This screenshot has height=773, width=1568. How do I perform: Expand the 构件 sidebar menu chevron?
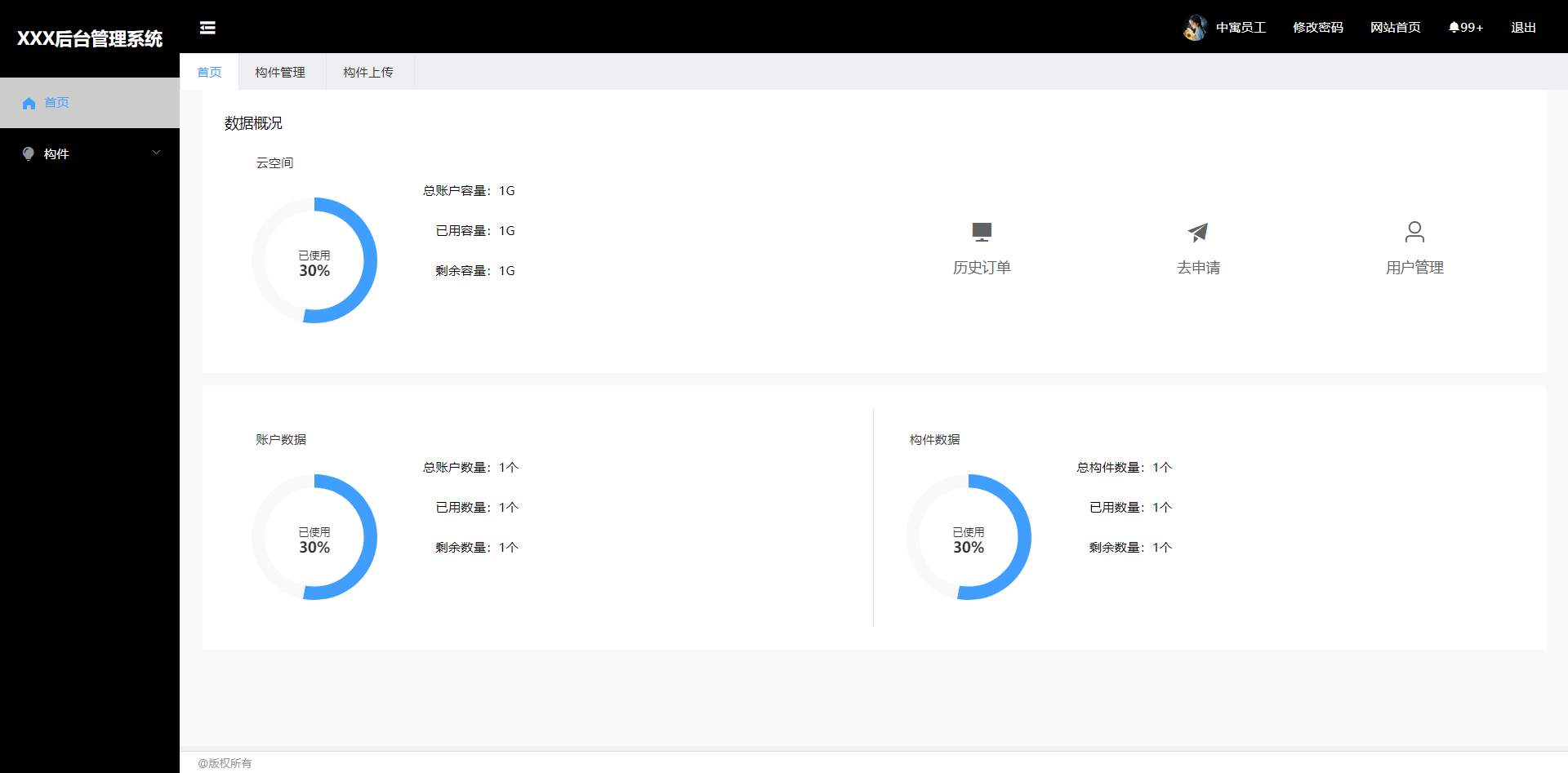pos(156,153)
